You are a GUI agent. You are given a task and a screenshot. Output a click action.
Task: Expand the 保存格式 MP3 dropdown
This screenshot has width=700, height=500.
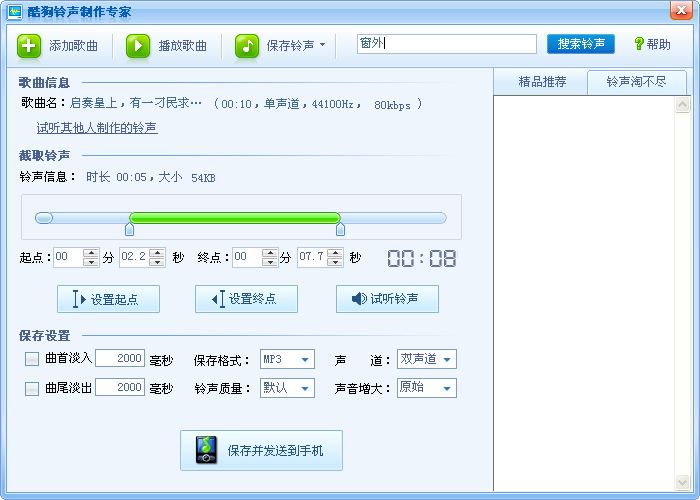[x=286, y=359]
